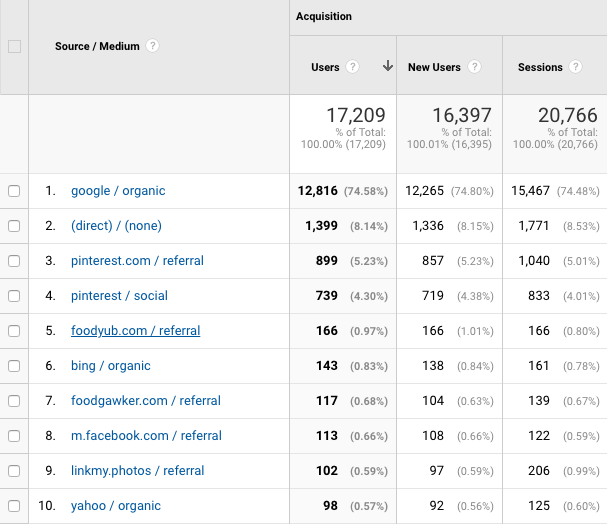Tick the bing / organic checkbox

[x=14, y=366]
